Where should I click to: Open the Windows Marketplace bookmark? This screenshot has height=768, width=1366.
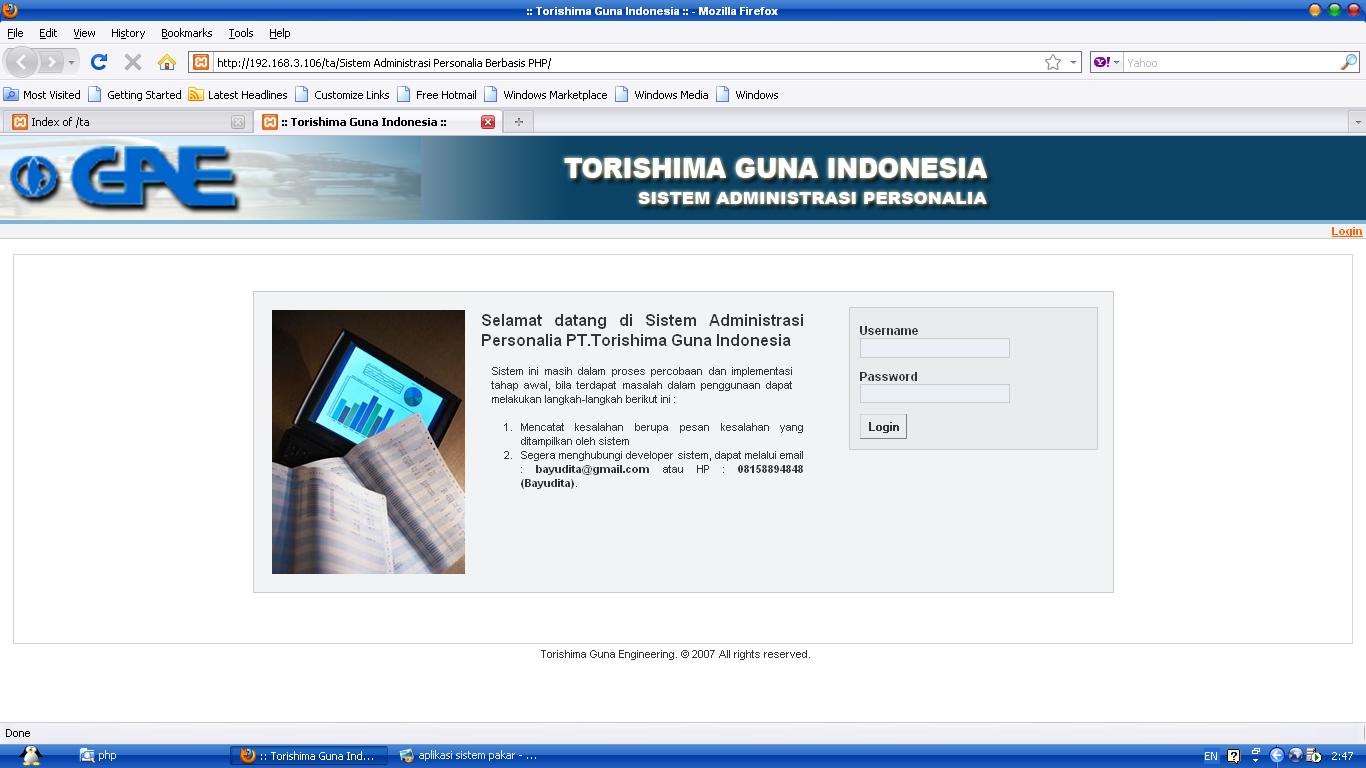tap(546, 95)
